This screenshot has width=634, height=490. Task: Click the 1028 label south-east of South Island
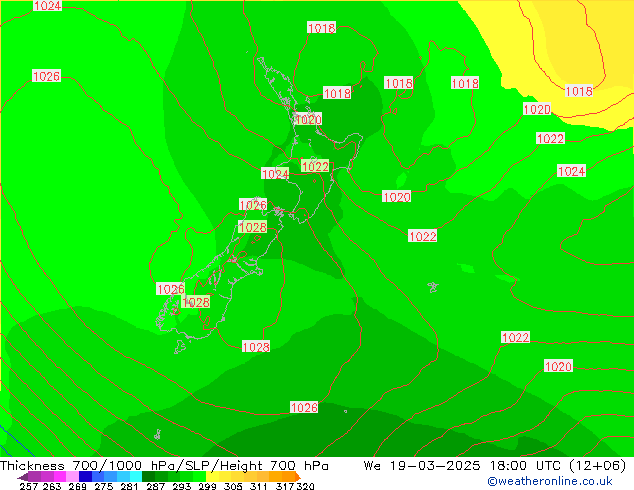256,346
